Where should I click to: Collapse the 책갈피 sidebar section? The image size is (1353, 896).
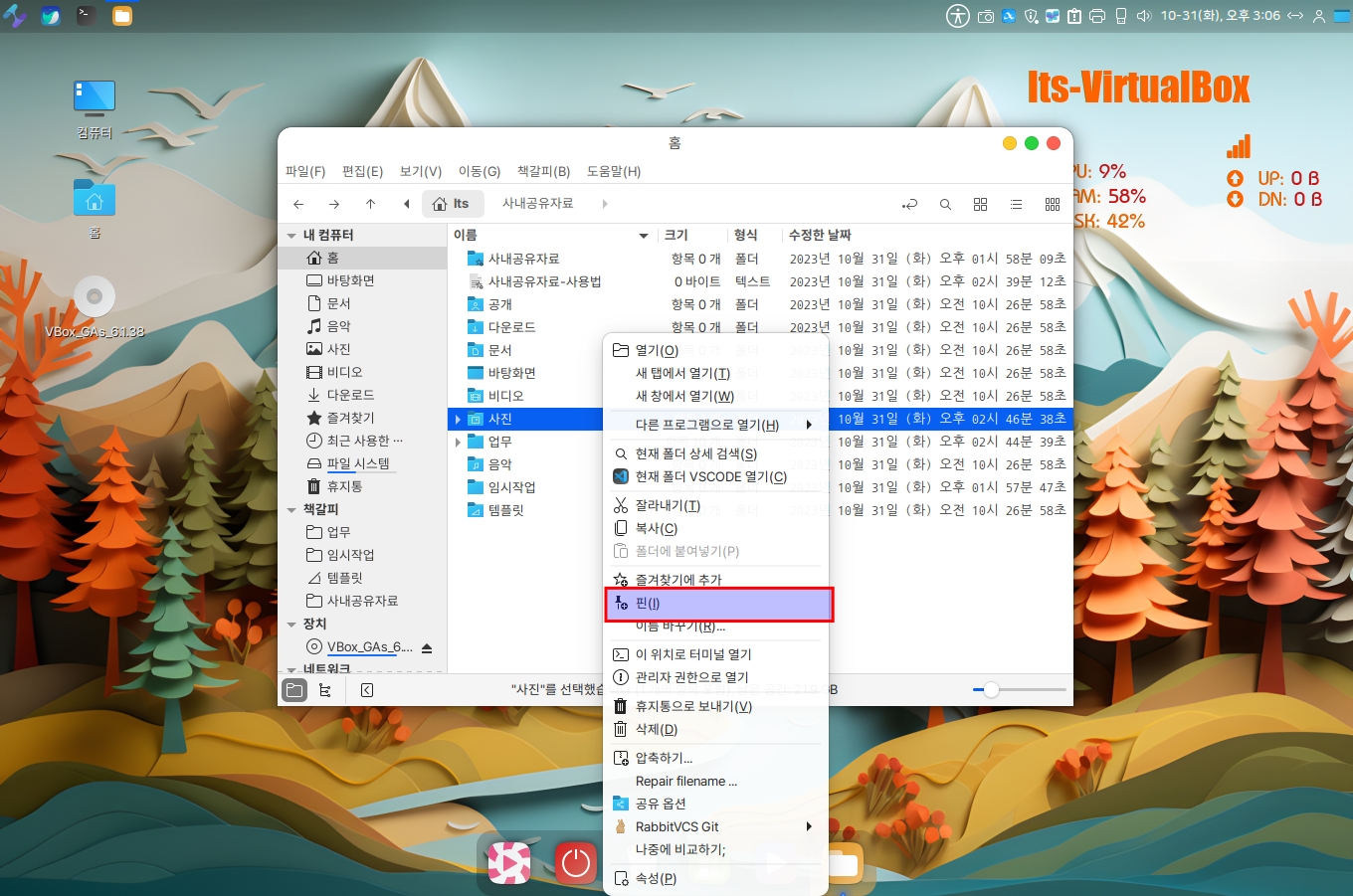(x=291, y=510)
